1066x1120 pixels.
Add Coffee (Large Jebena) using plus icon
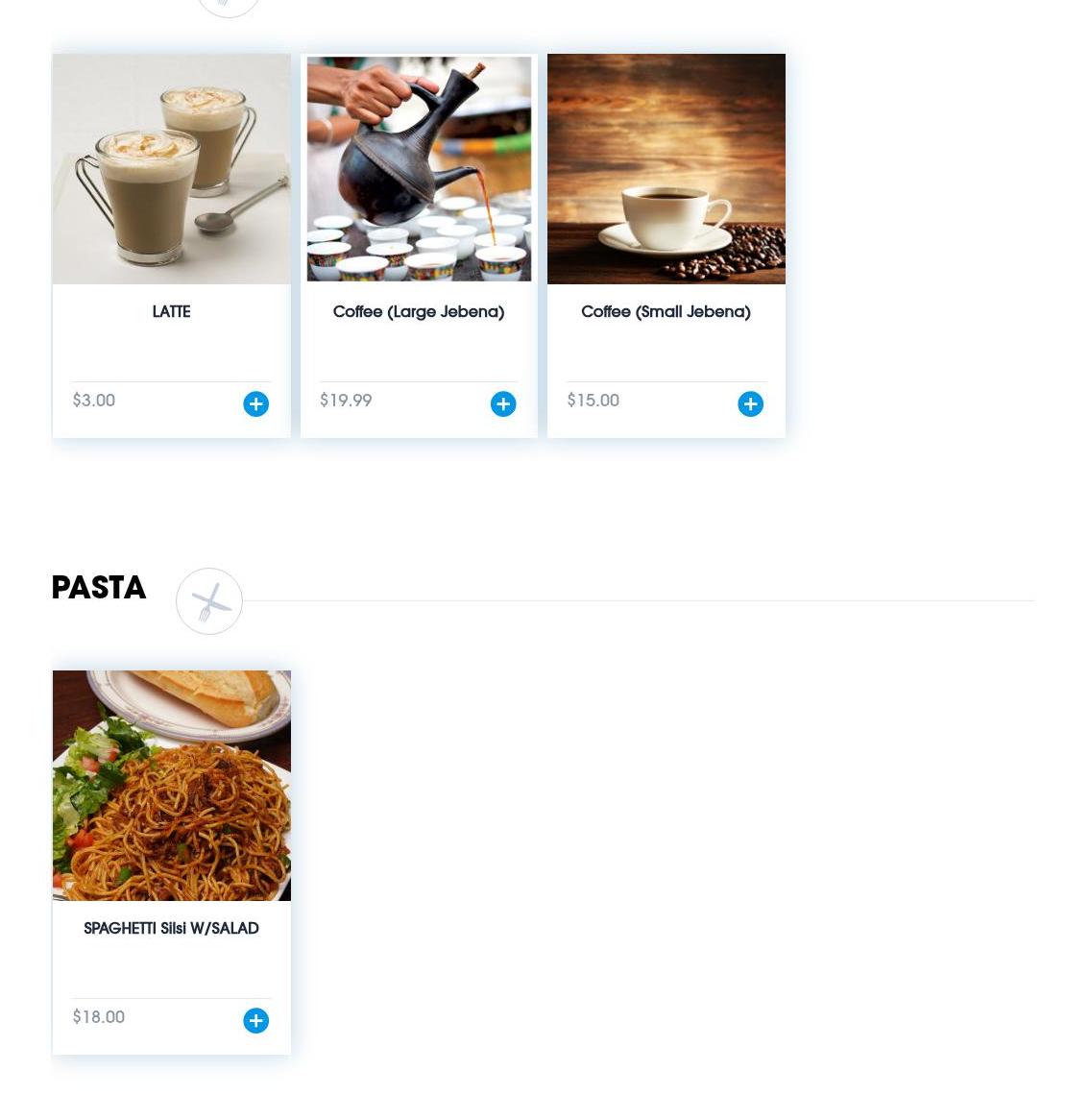[x=503, y=403]
